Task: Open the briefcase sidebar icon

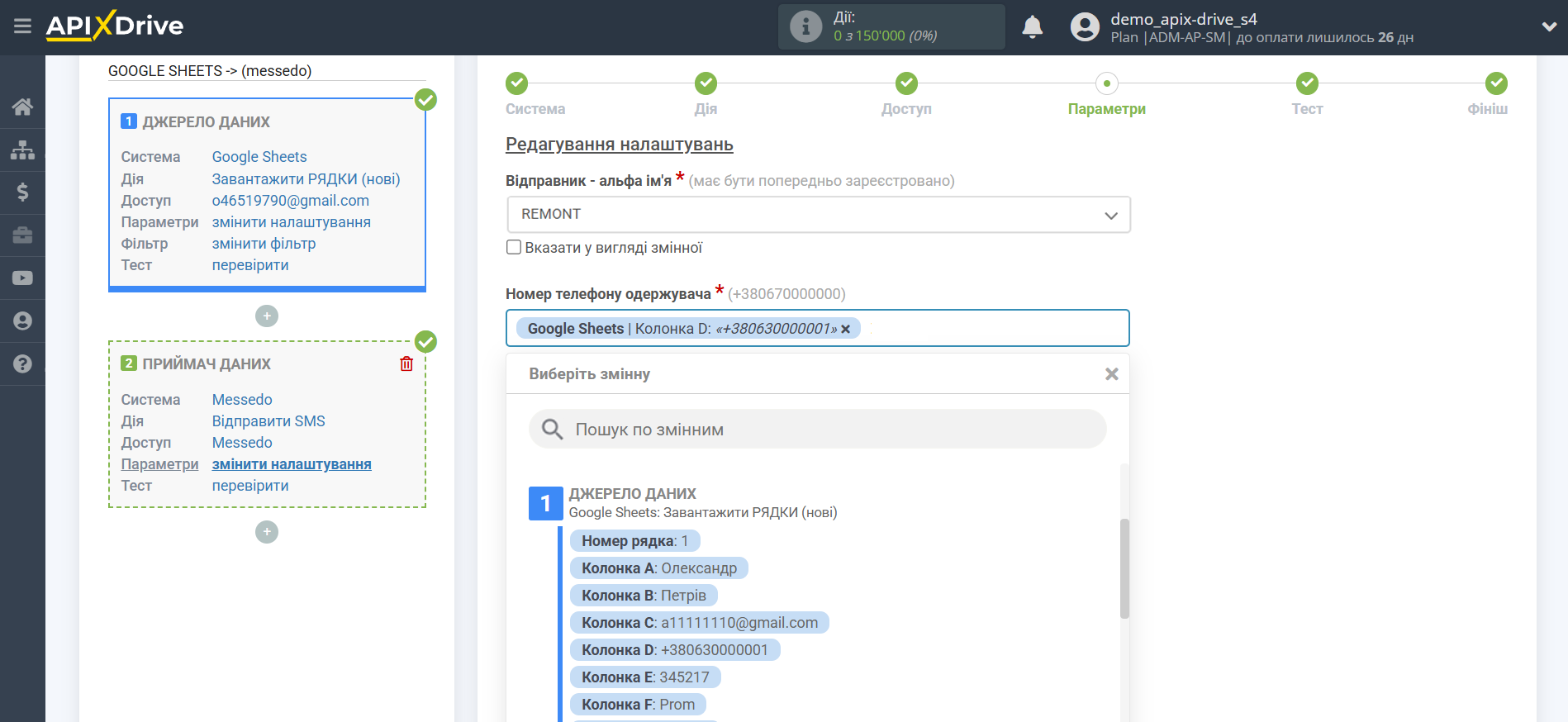Action: coord(22,235)
